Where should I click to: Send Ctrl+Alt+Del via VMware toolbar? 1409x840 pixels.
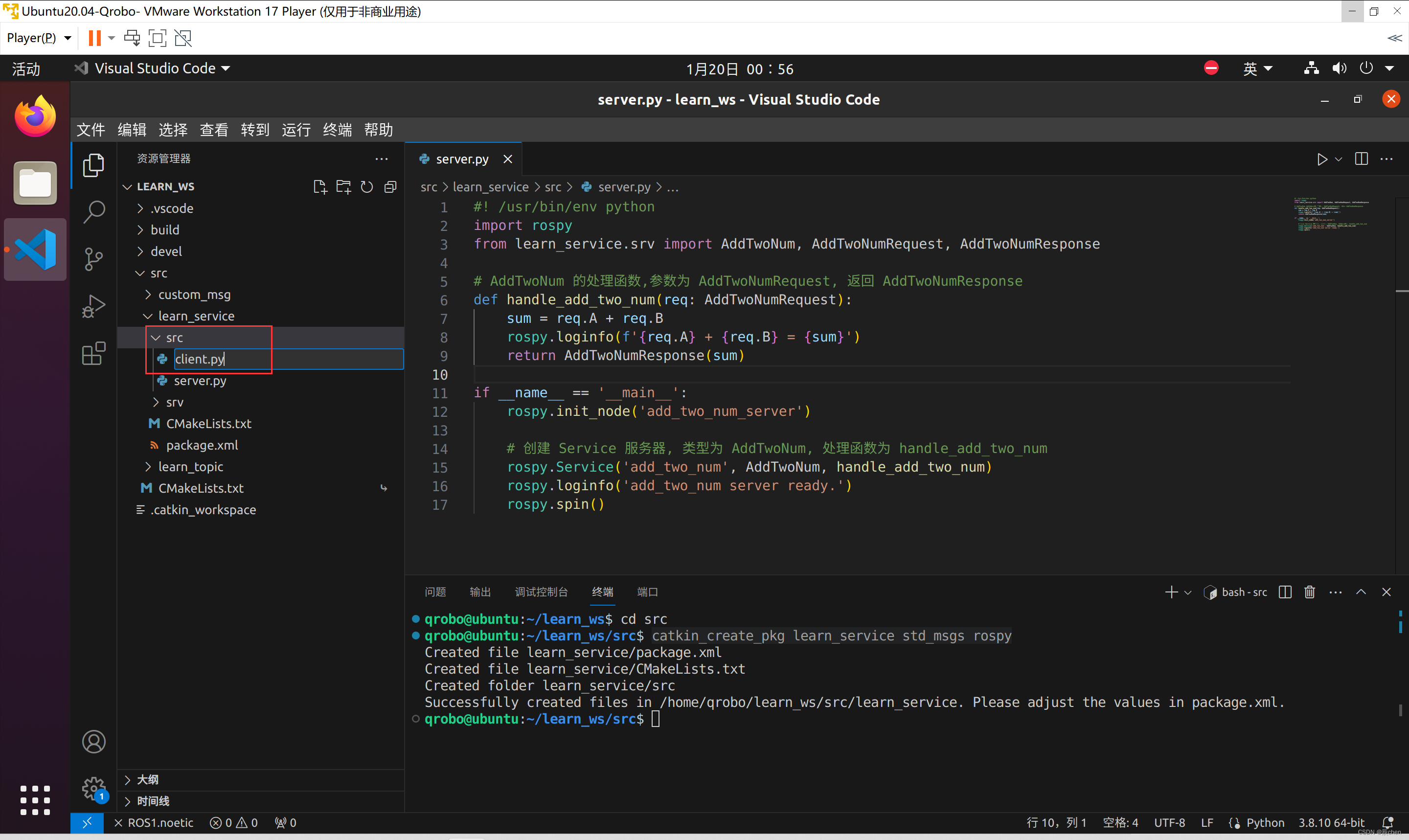pos(132,38)
